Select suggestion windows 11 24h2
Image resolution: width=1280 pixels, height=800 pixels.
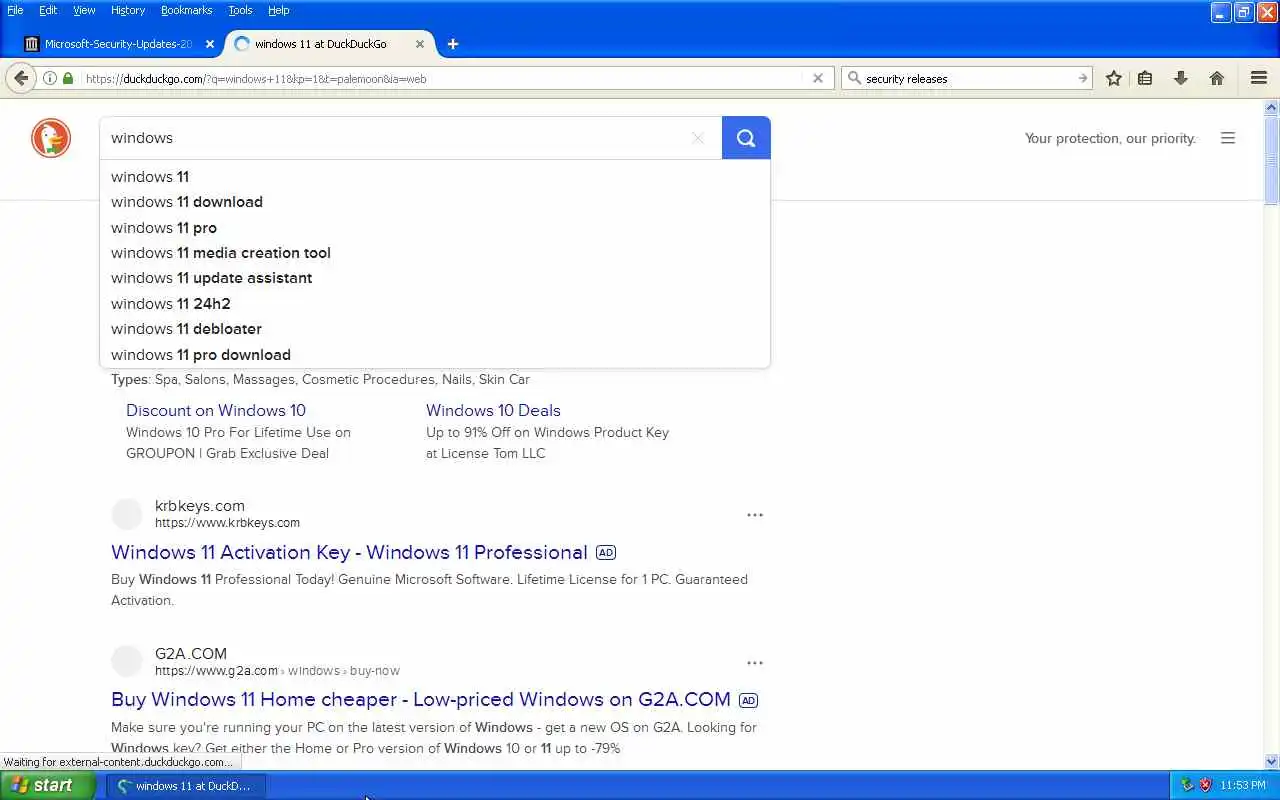point(435,304)
